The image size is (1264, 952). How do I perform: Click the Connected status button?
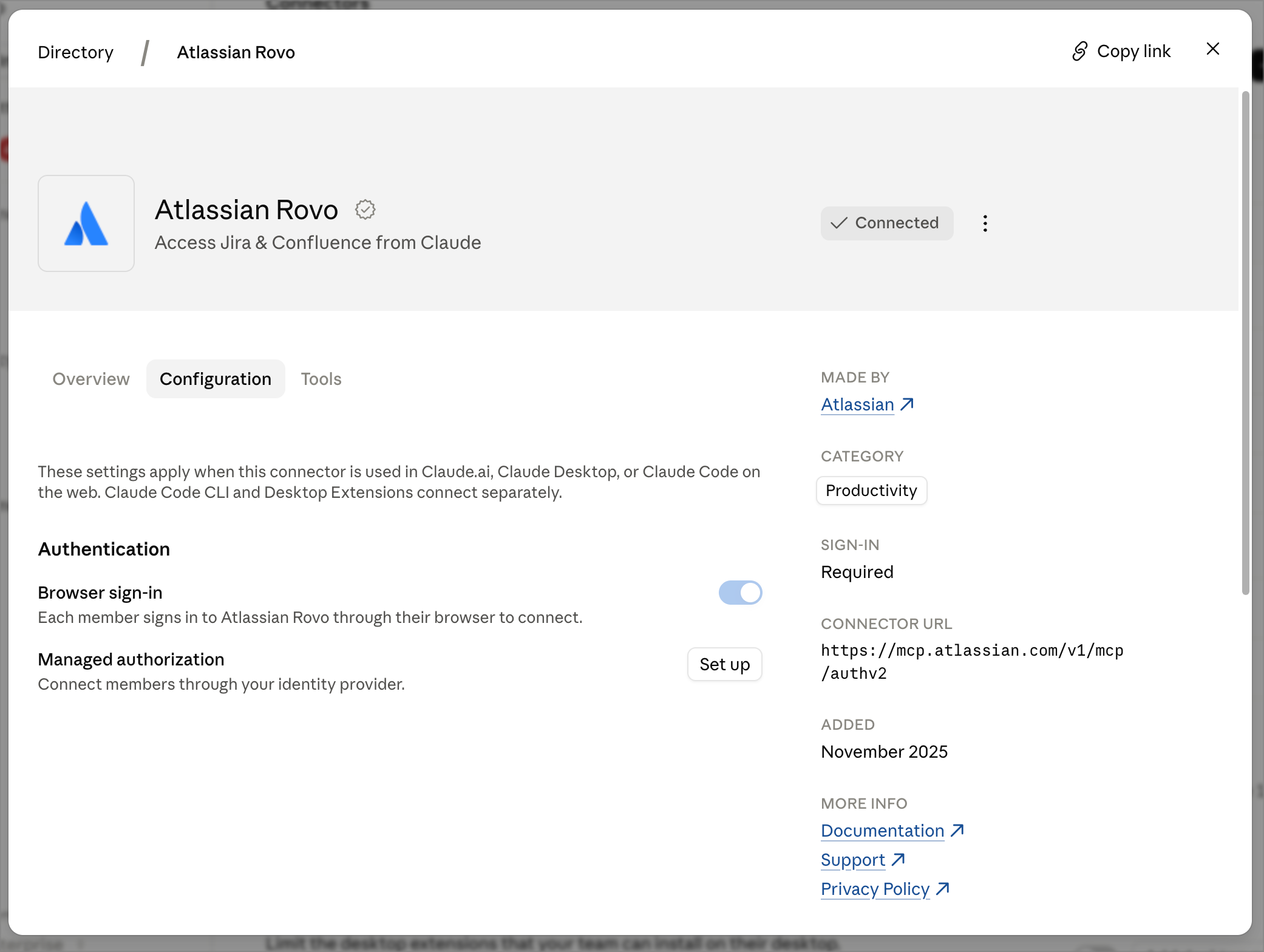click(x=886, y=223)
